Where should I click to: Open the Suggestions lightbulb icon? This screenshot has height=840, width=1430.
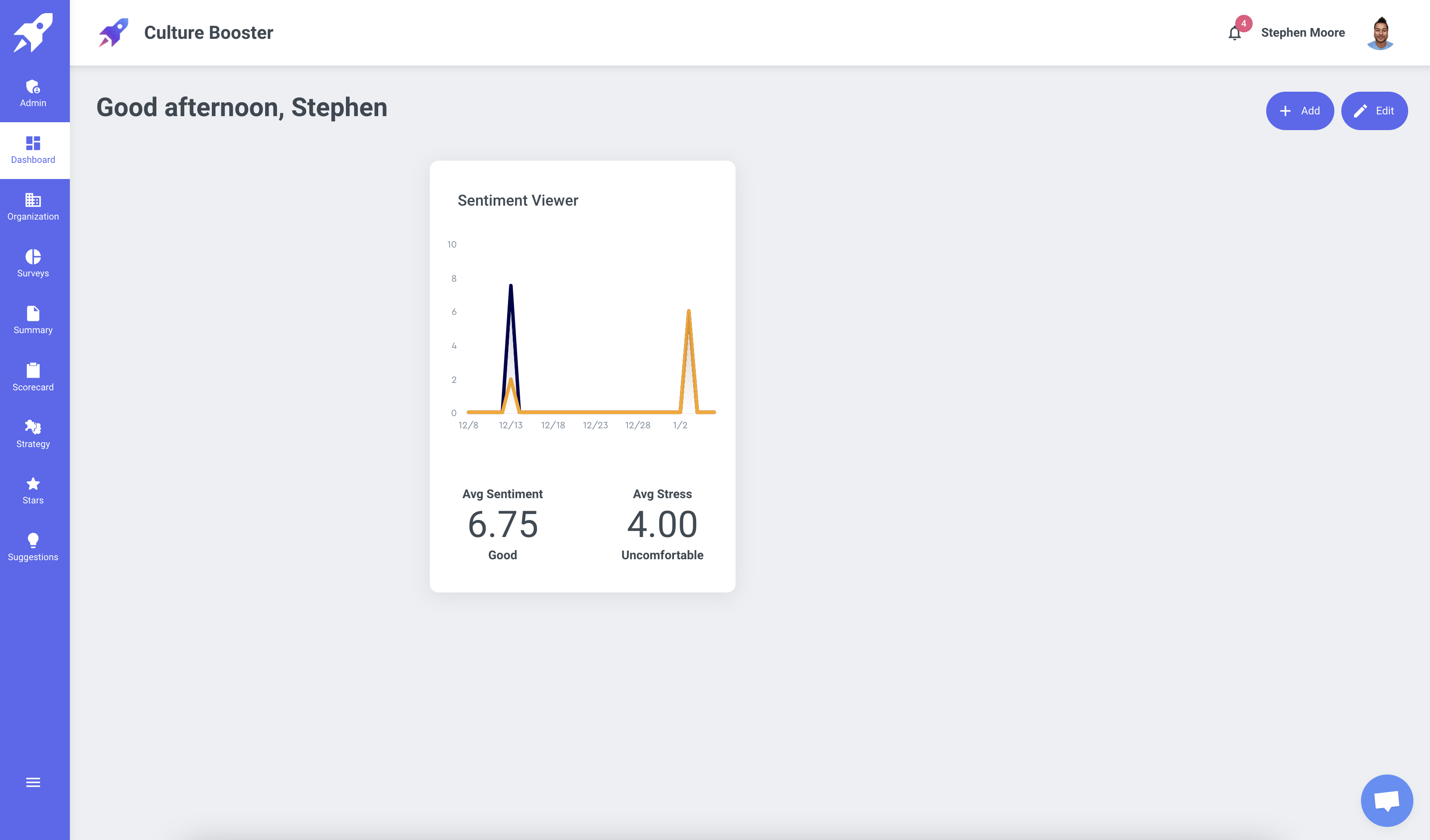(x=33, y=540)
